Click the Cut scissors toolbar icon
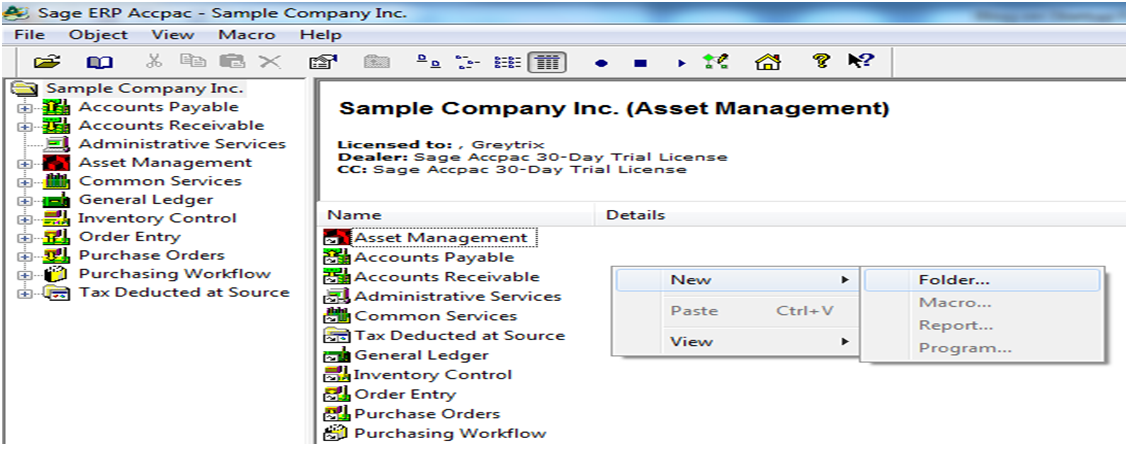 tap(154, 62)
